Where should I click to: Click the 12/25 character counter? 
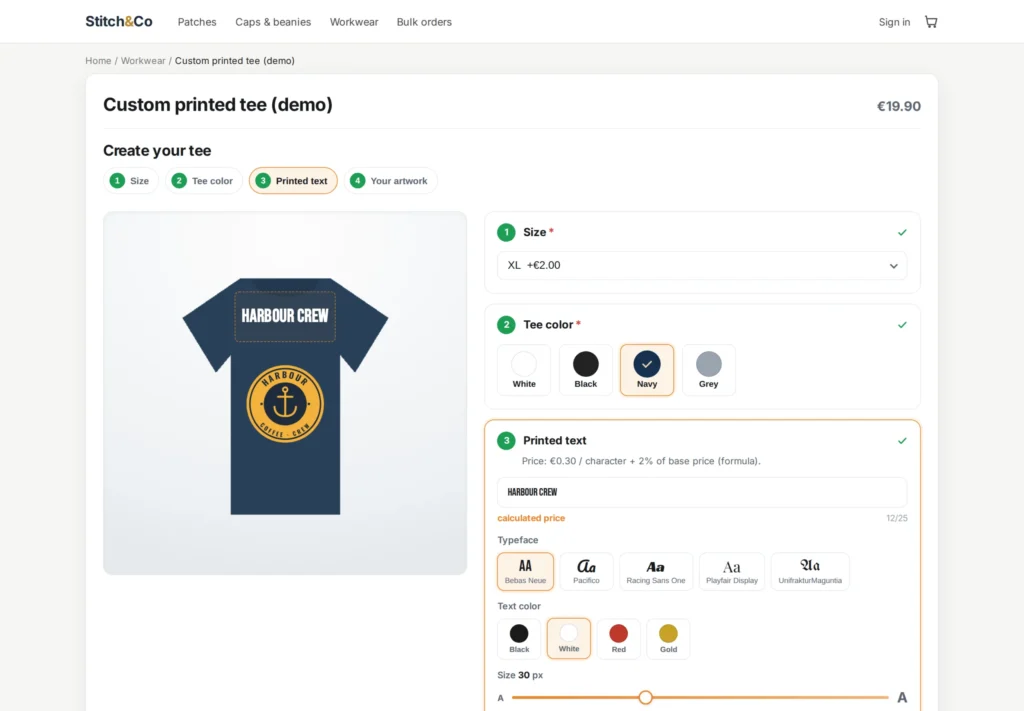(897, 518)
